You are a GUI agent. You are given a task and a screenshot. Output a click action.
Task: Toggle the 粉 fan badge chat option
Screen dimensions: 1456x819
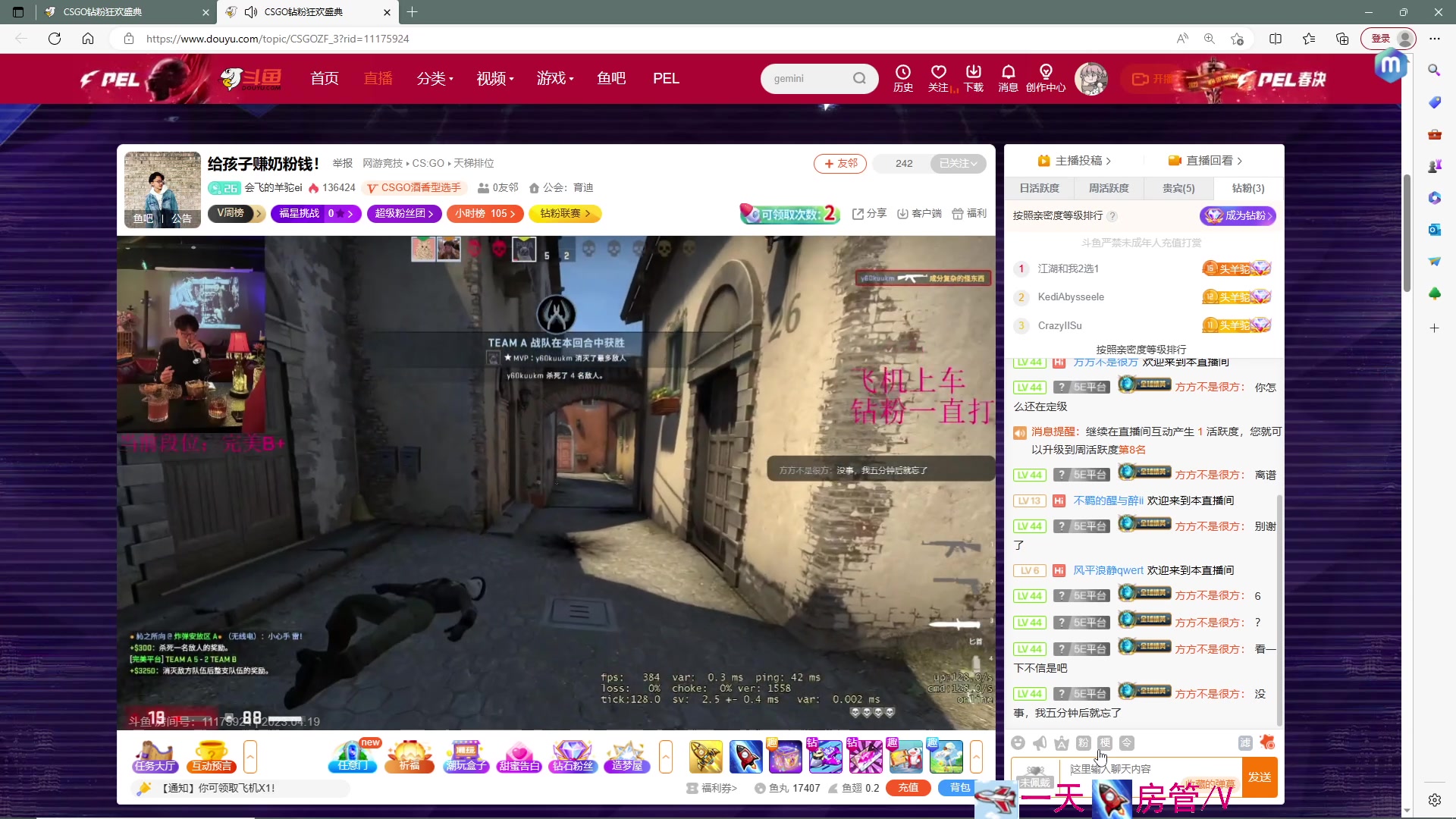tap(1083, 743)
